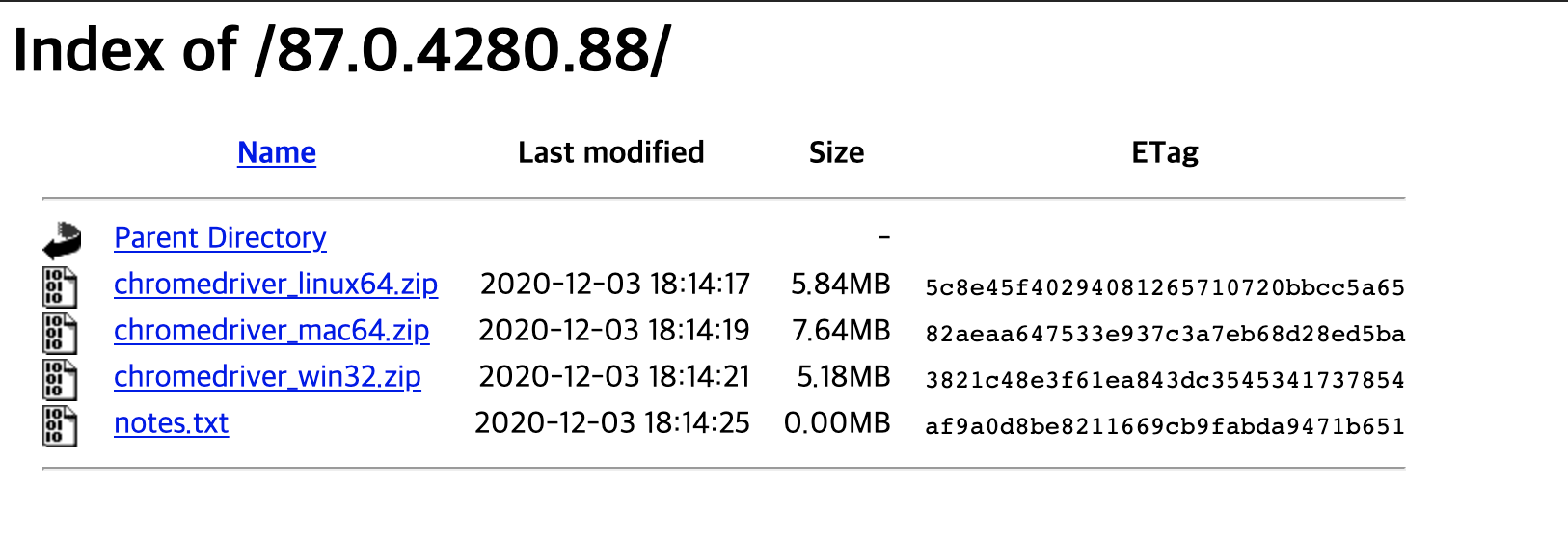Click the Index of /87.0.4280.88/ heading
1568x542 pixels.
[341, 49]
